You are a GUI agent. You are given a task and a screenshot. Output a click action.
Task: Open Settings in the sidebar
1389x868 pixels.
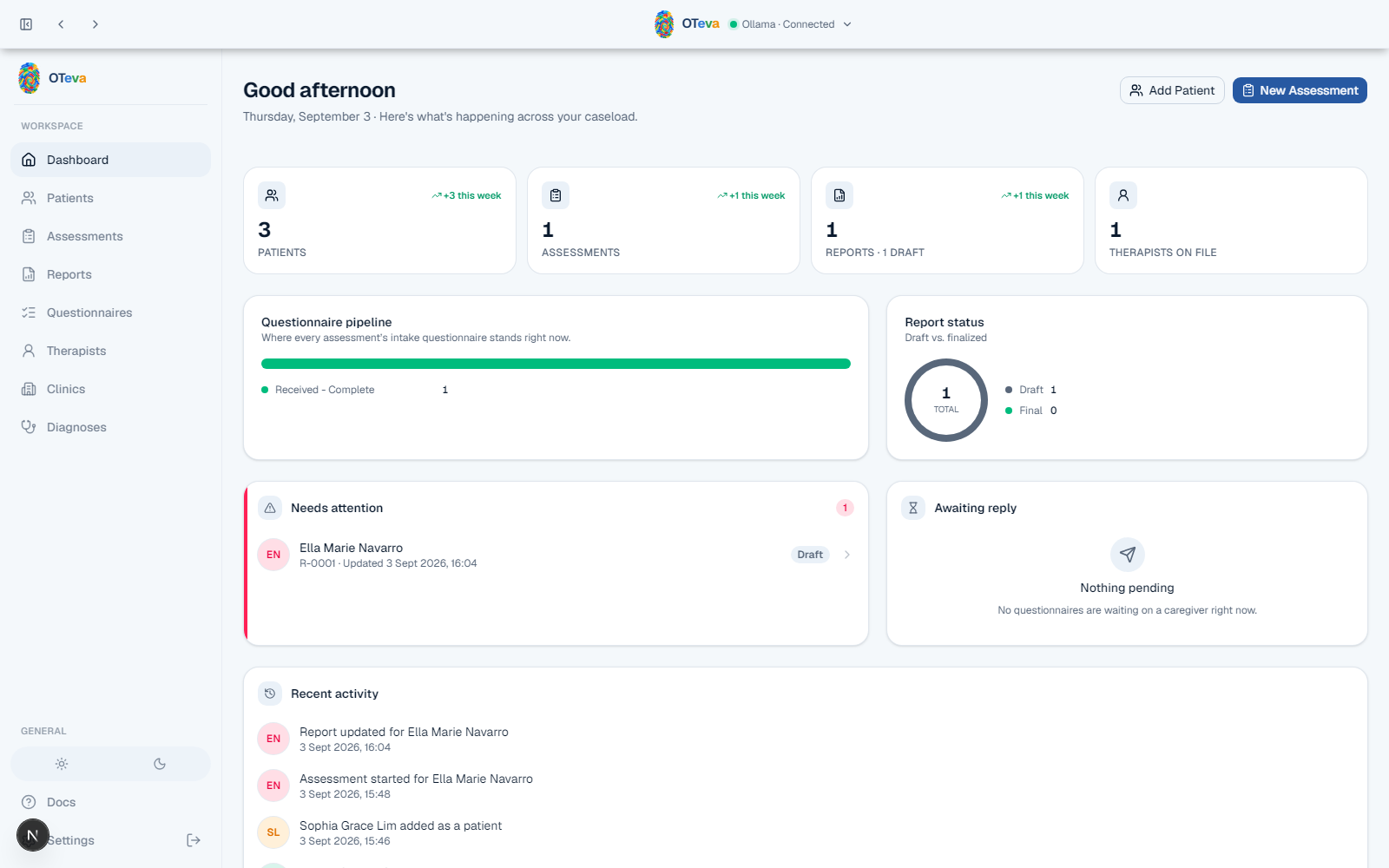(x=70, y=840)
